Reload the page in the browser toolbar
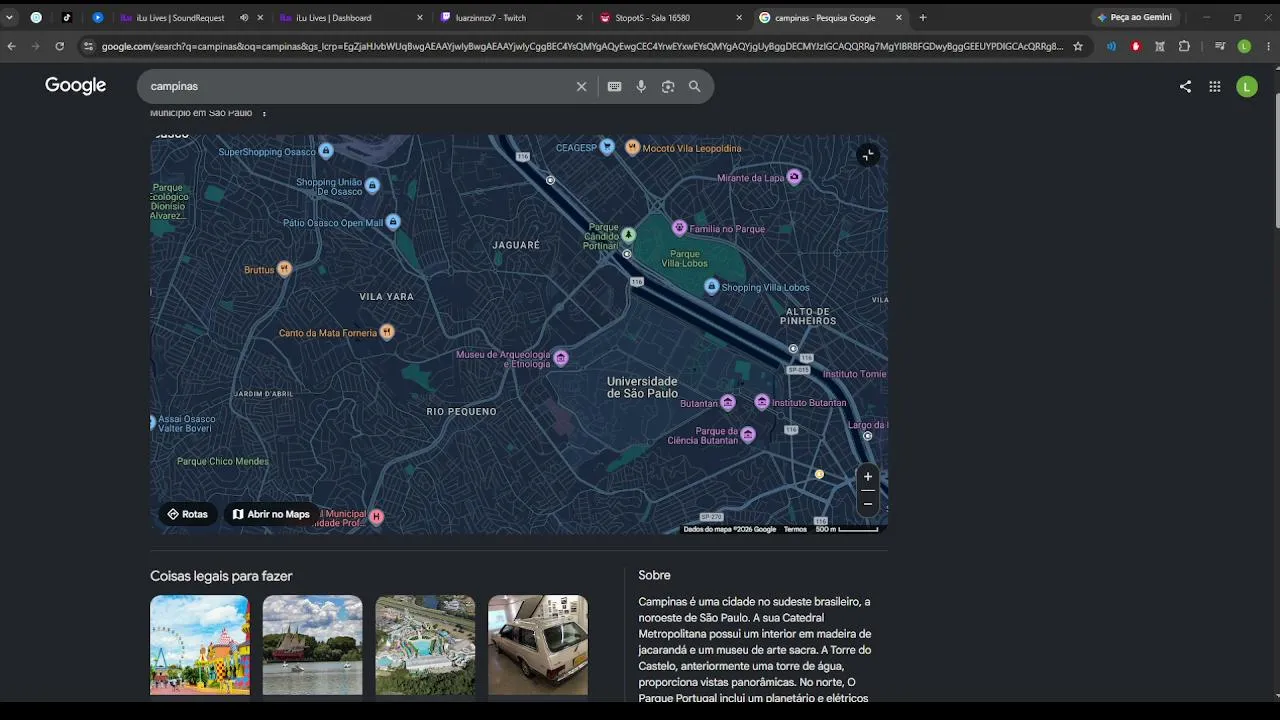The image size is (1280, 720). (60, 46)
